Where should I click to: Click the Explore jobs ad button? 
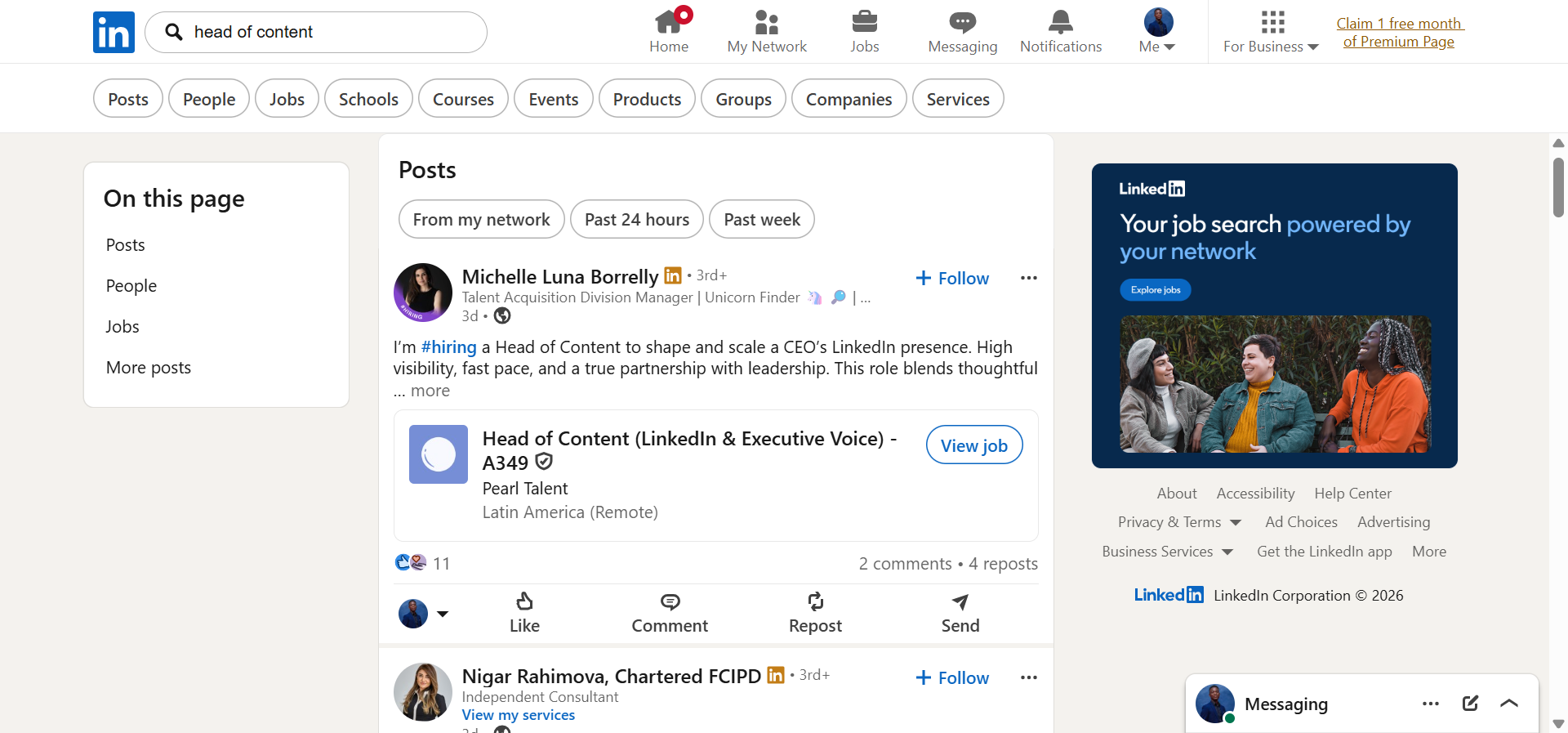coord(1156,290)
